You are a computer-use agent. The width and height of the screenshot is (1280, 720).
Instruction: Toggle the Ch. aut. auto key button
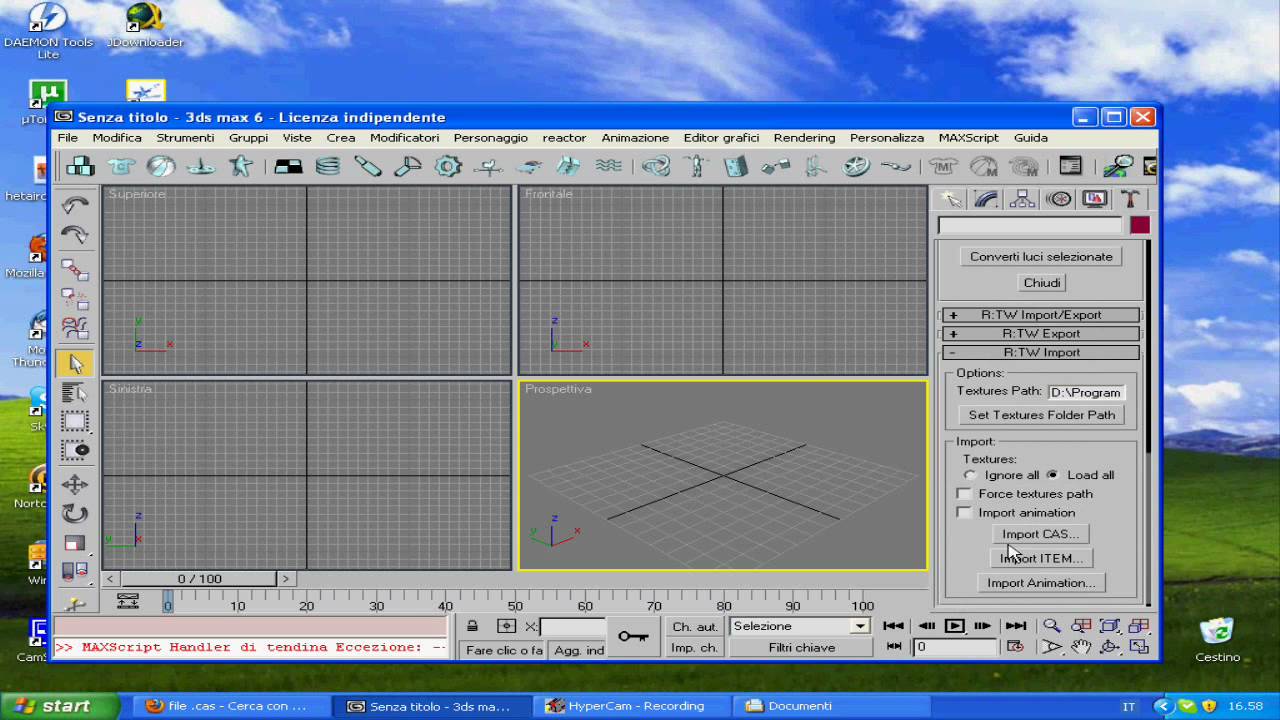click(x=695, y=627)
